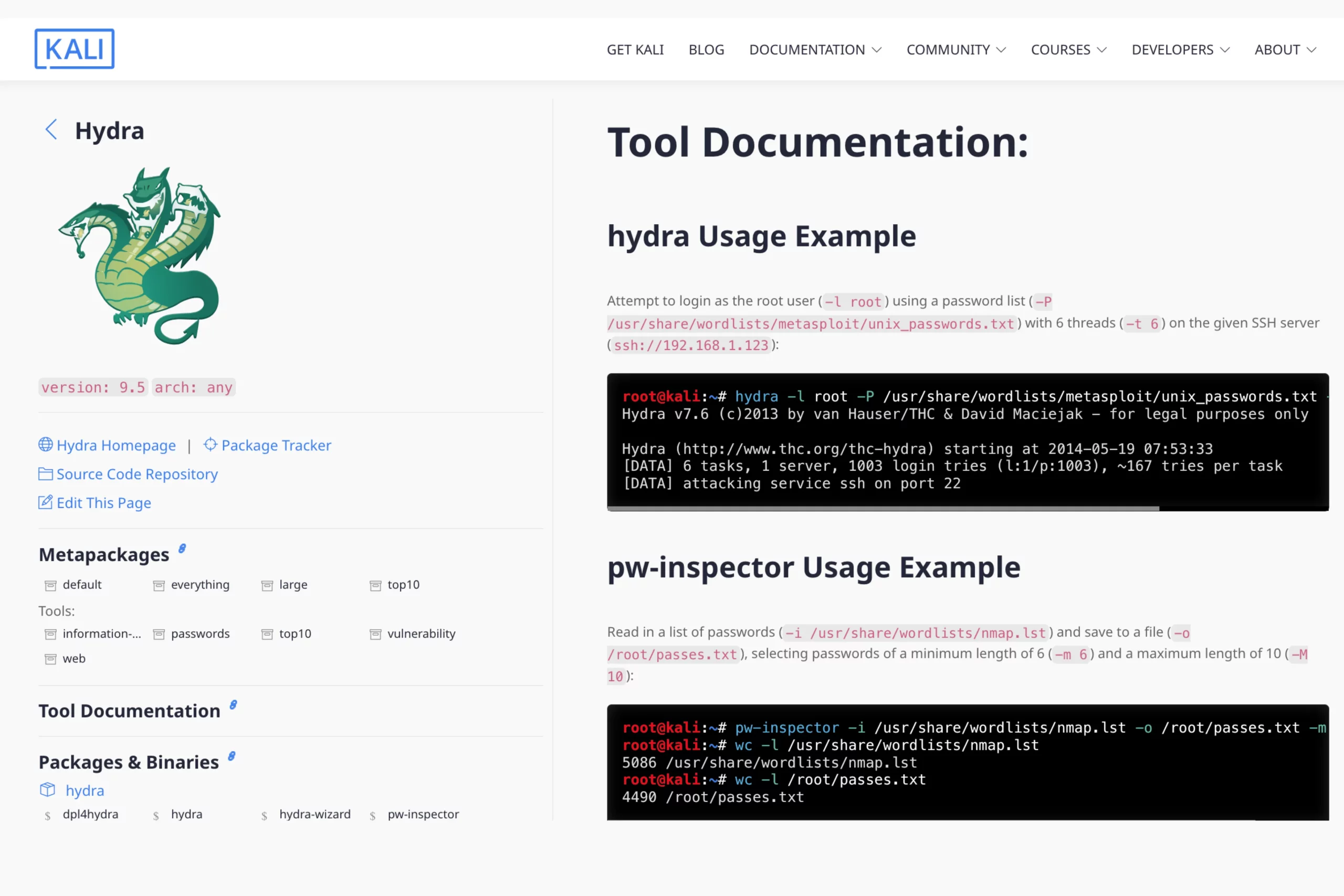Click the anchor link icon beside Tool Documentation
1344x896 pixels.
coord(233,705)
